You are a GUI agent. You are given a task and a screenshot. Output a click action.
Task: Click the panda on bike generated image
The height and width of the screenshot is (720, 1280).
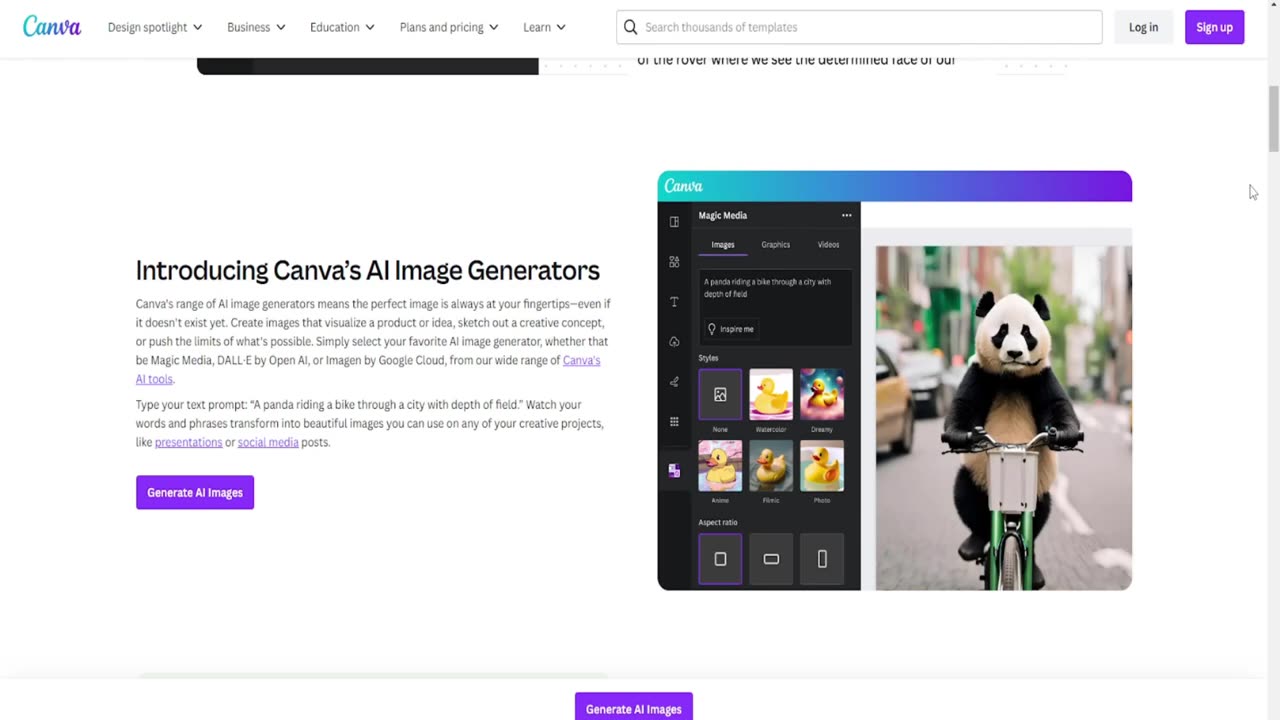point(1004,418)
